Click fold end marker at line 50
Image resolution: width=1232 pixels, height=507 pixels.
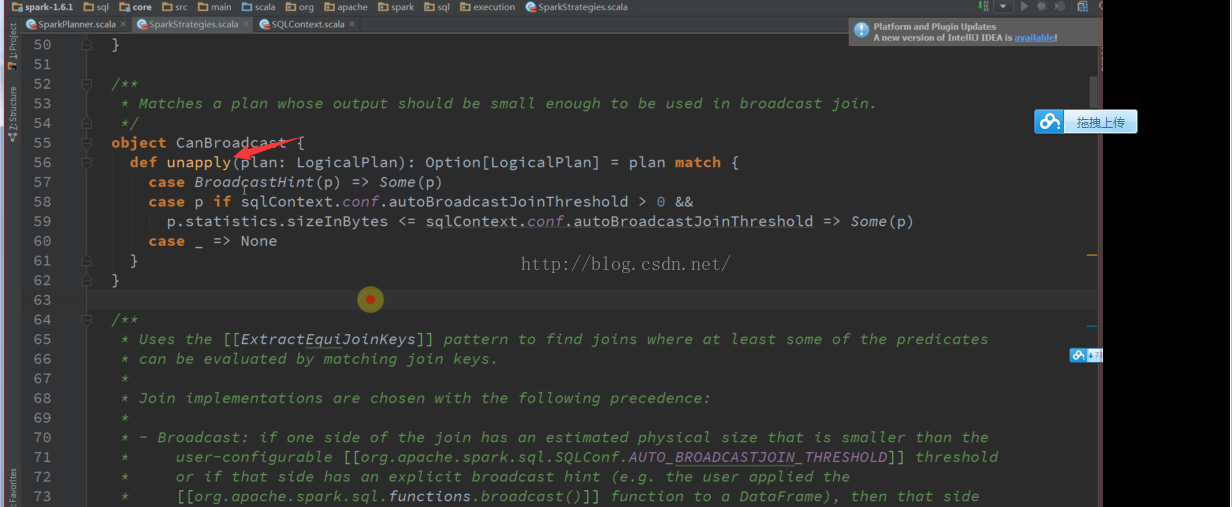(x=87, y=45)
